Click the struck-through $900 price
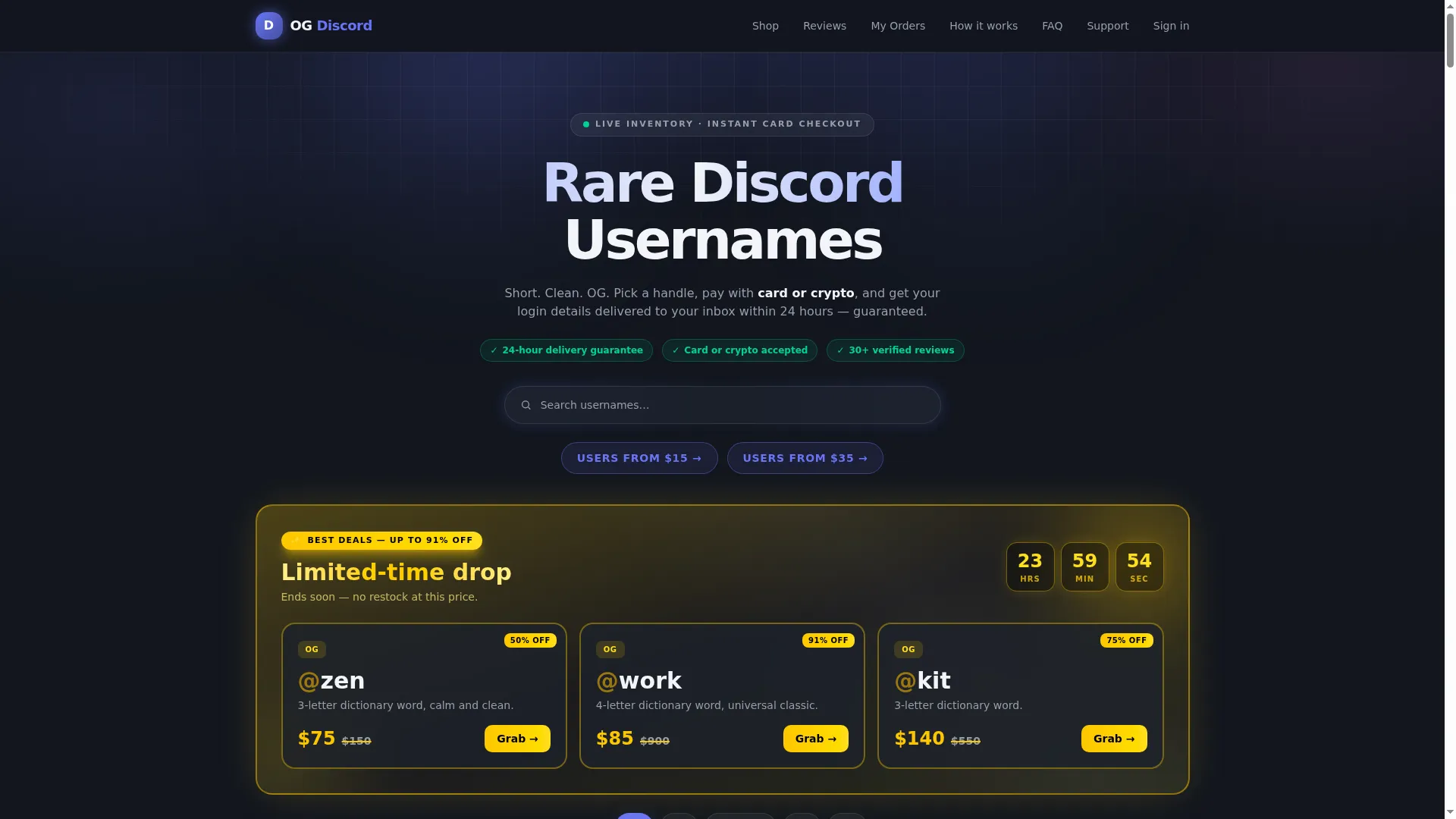 654,742
